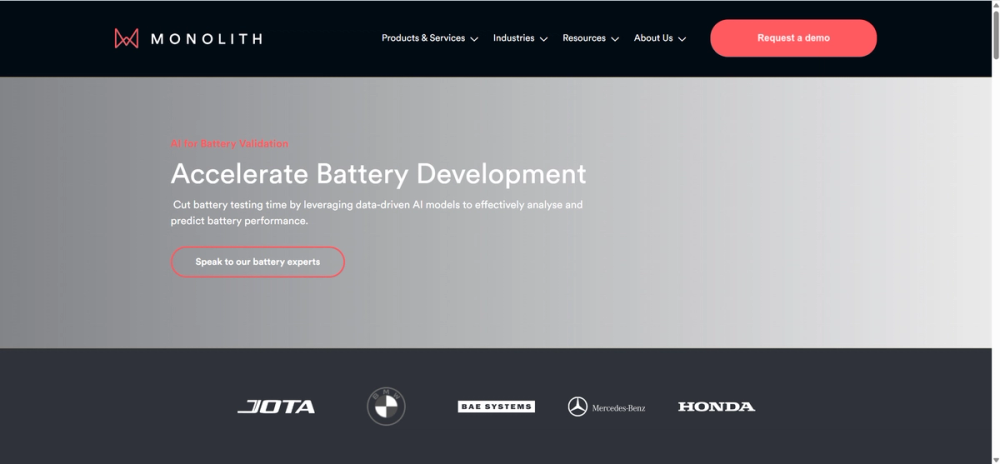Click the AI for Battery Validation text
Screen dimensions: 1000x464
[x=230, y=144]
